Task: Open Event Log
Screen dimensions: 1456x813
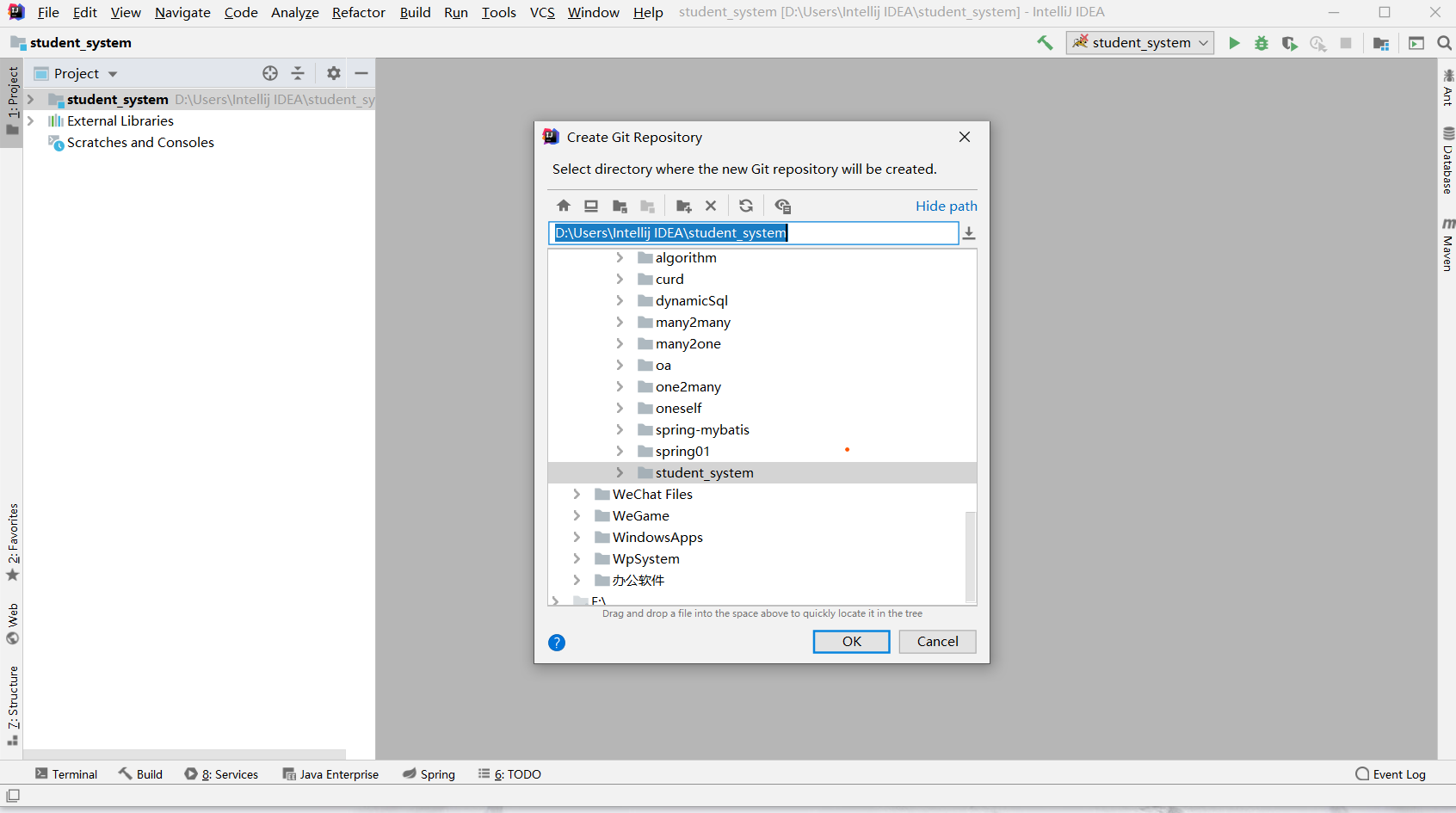Action: tap(1391, 774)
